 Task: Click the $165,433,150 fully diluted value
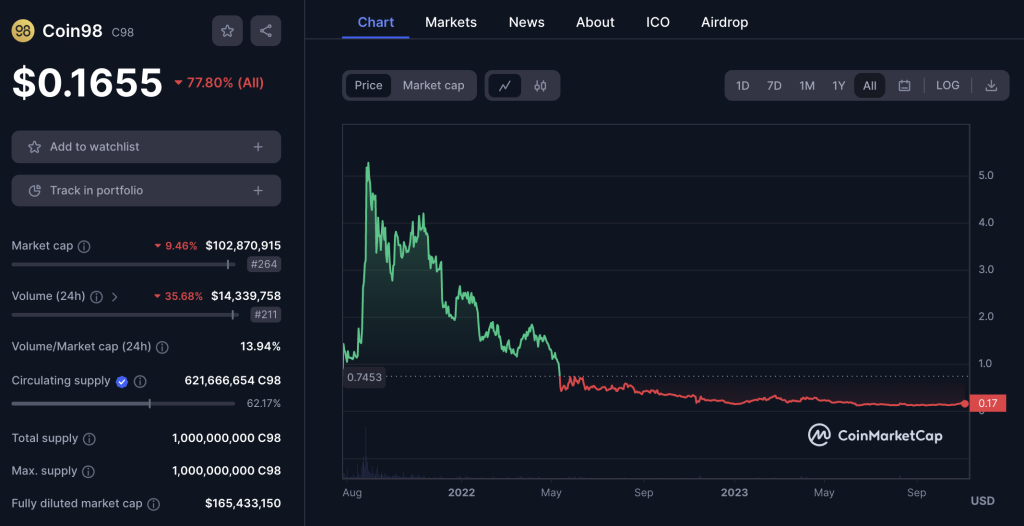point(243,504)
